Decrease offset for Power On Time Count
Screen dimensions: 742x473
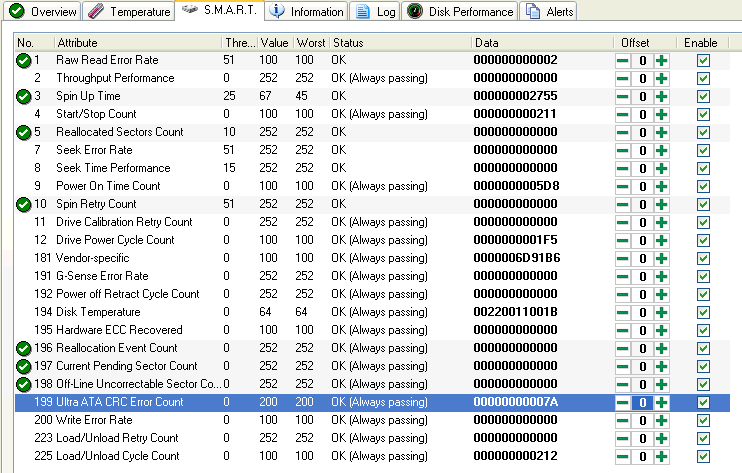623,186
